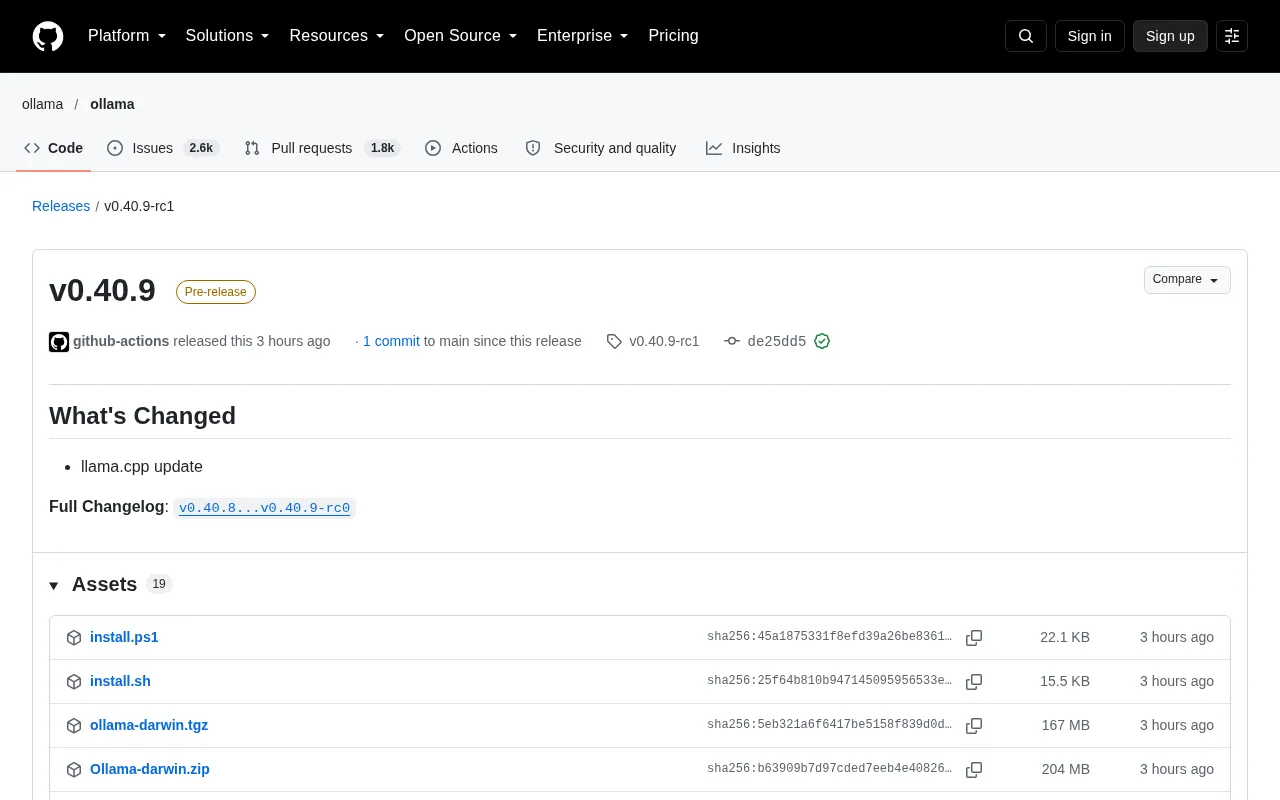Expand the Open Source dropdown menu
The width and height of the screenshot is (1280, 800).
point(461,36)
